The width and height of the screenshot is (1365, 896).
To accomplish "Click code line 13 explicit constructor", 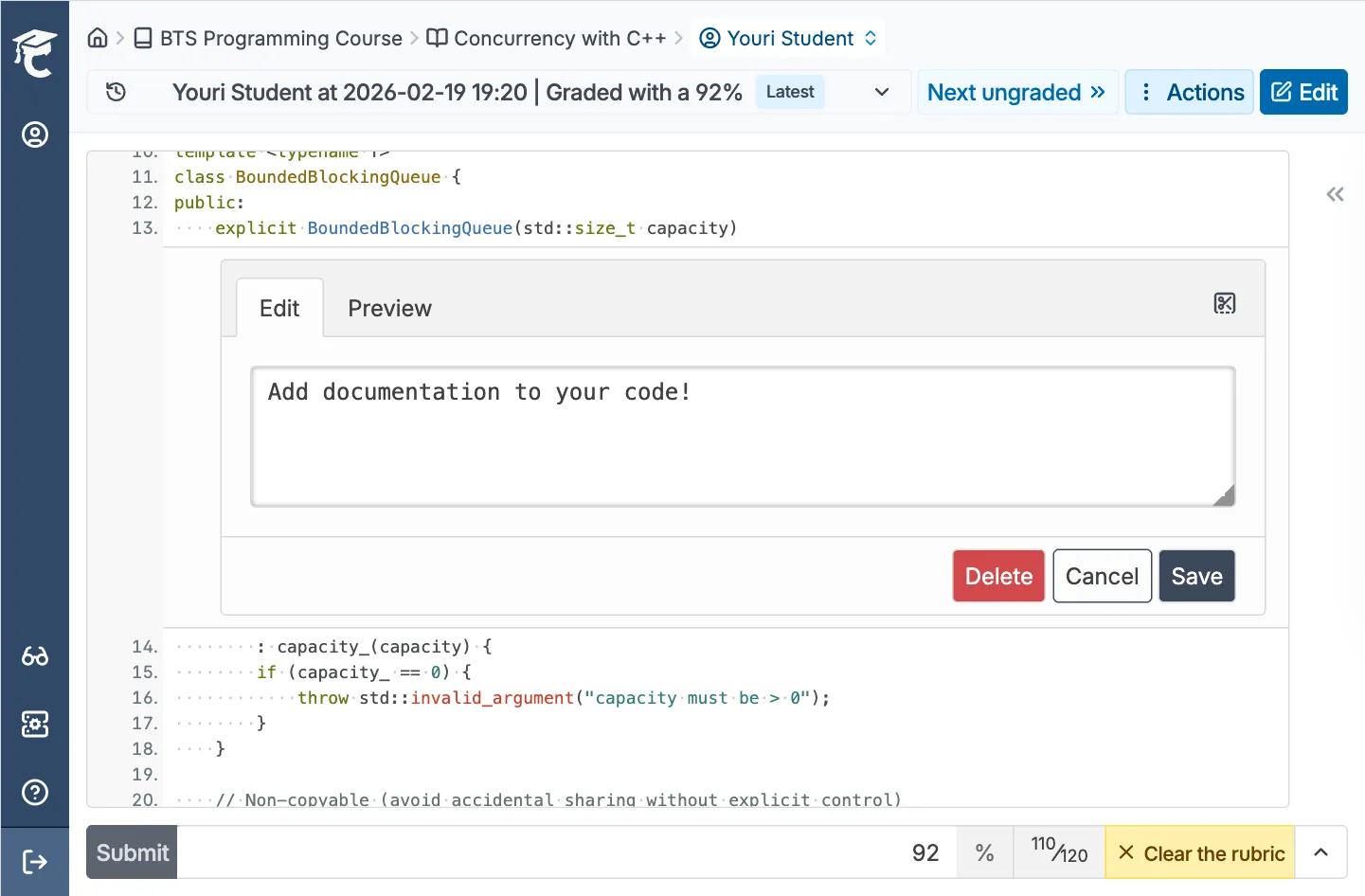I will click(476, 228).
